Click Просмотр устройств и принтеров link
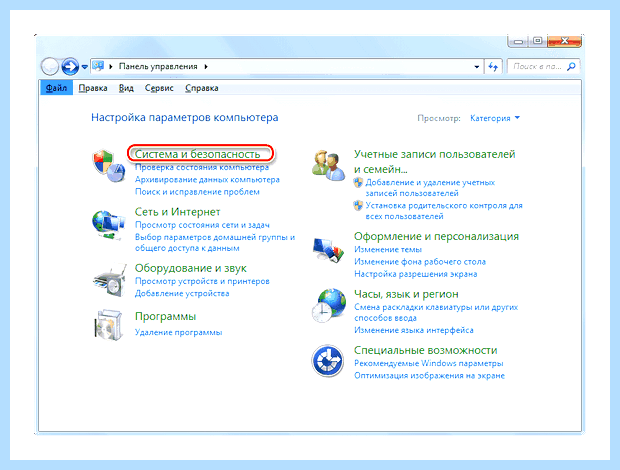This screenshot has height=470, width=620. [202, 281]
